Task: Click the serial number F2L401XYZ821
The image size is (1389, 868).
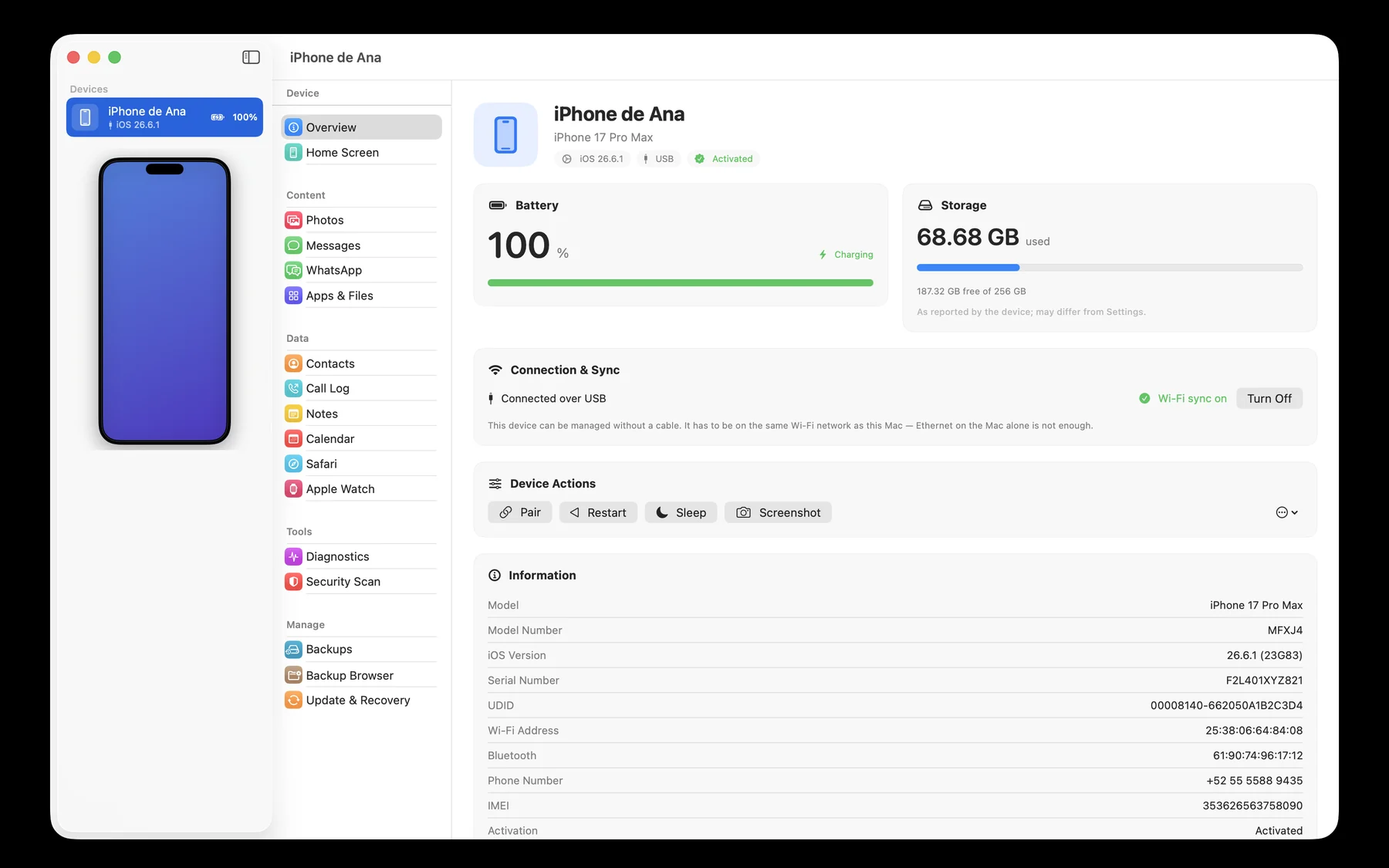Action: coord(1264,681)
